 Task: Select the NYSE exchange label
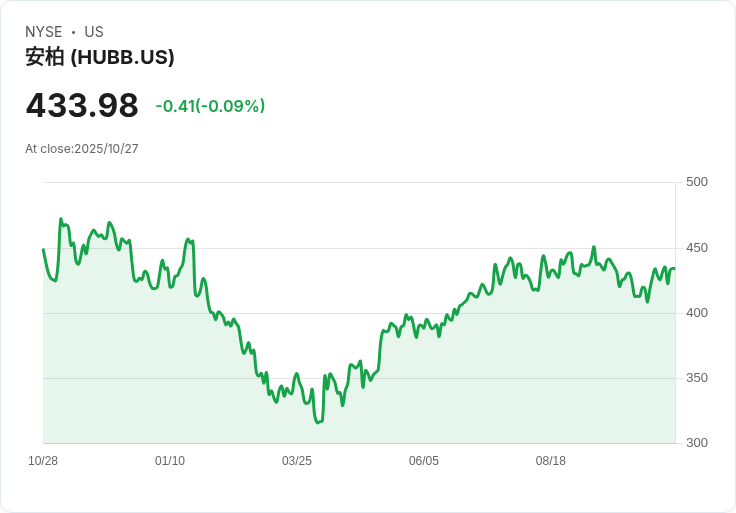click(44, 32)
